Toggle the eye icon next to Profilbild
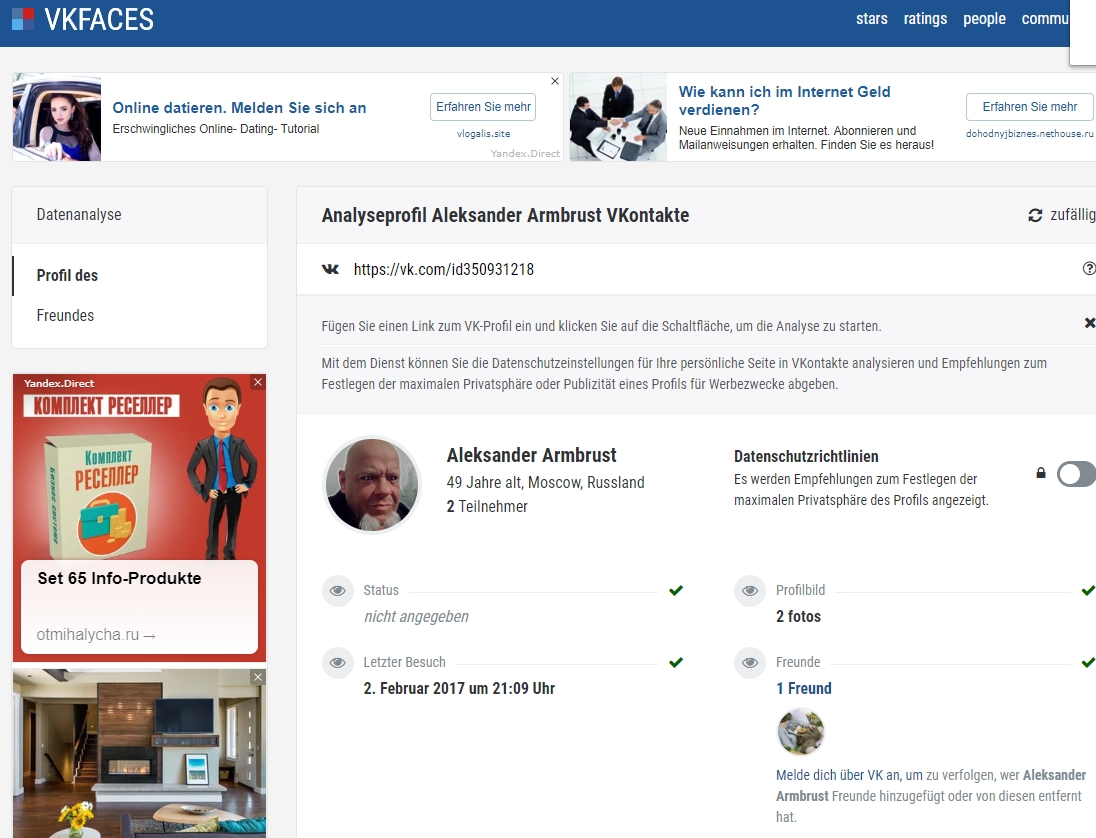The height and width of the screenshot is (838, 1096). click(750, 591)
